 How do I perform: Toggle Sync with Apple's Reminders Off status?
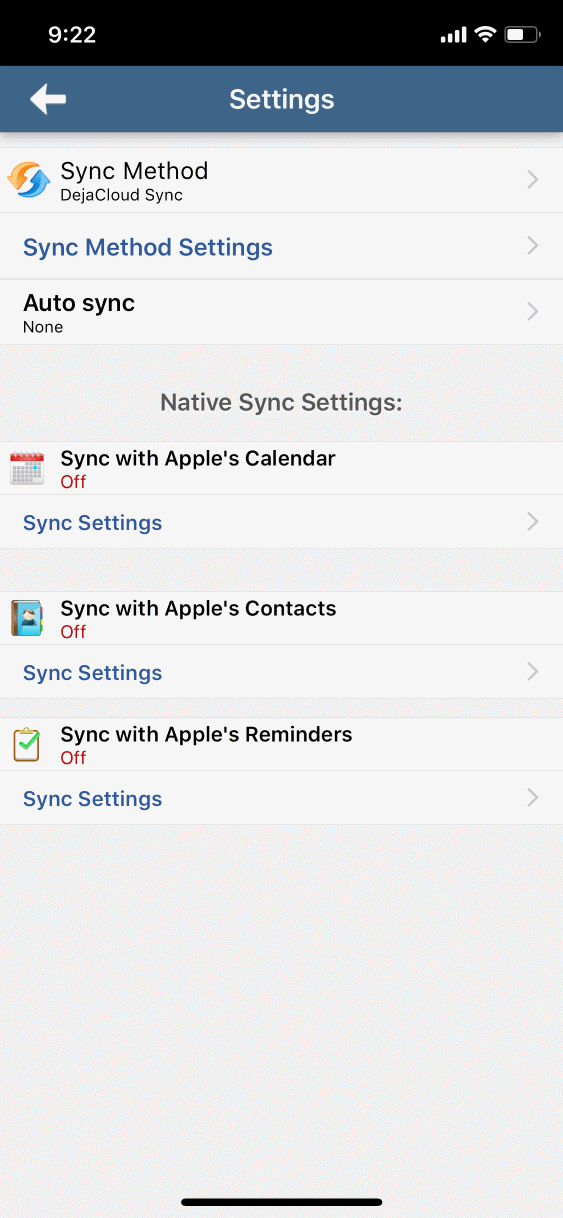coord(73,758)
